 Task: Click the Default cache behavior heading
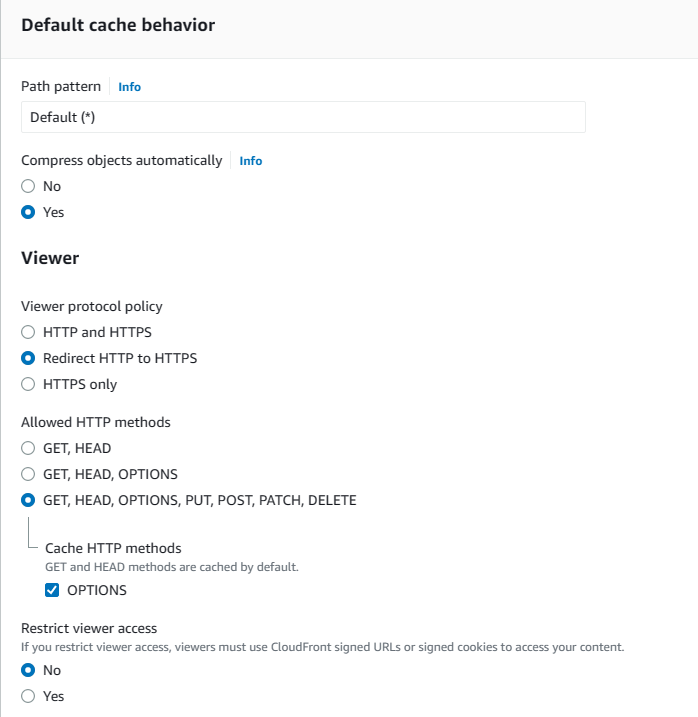(118, 25)
